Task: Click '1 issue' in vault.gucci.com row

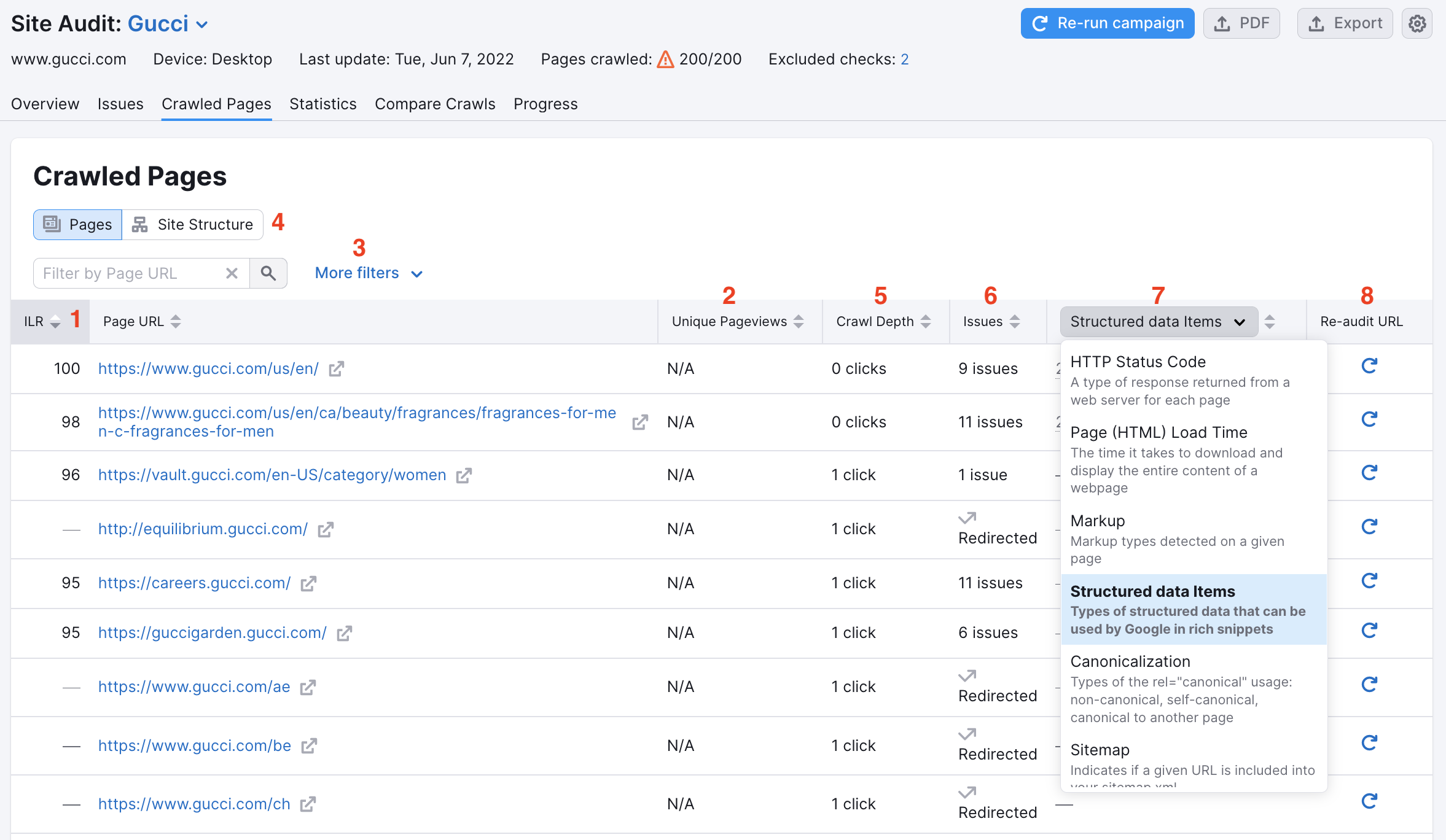Action: click(x=982, y=475)
